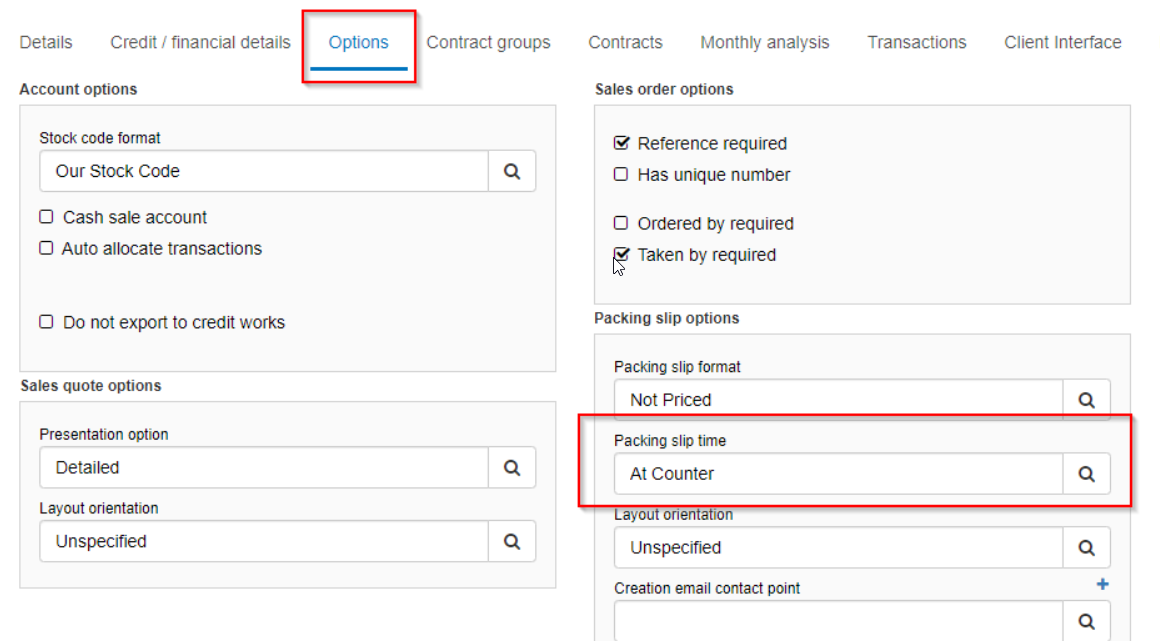Click the Presentation option search icon
This screenshot has width=1160, height=641.
pyautogui.click(x=512, y=468)
